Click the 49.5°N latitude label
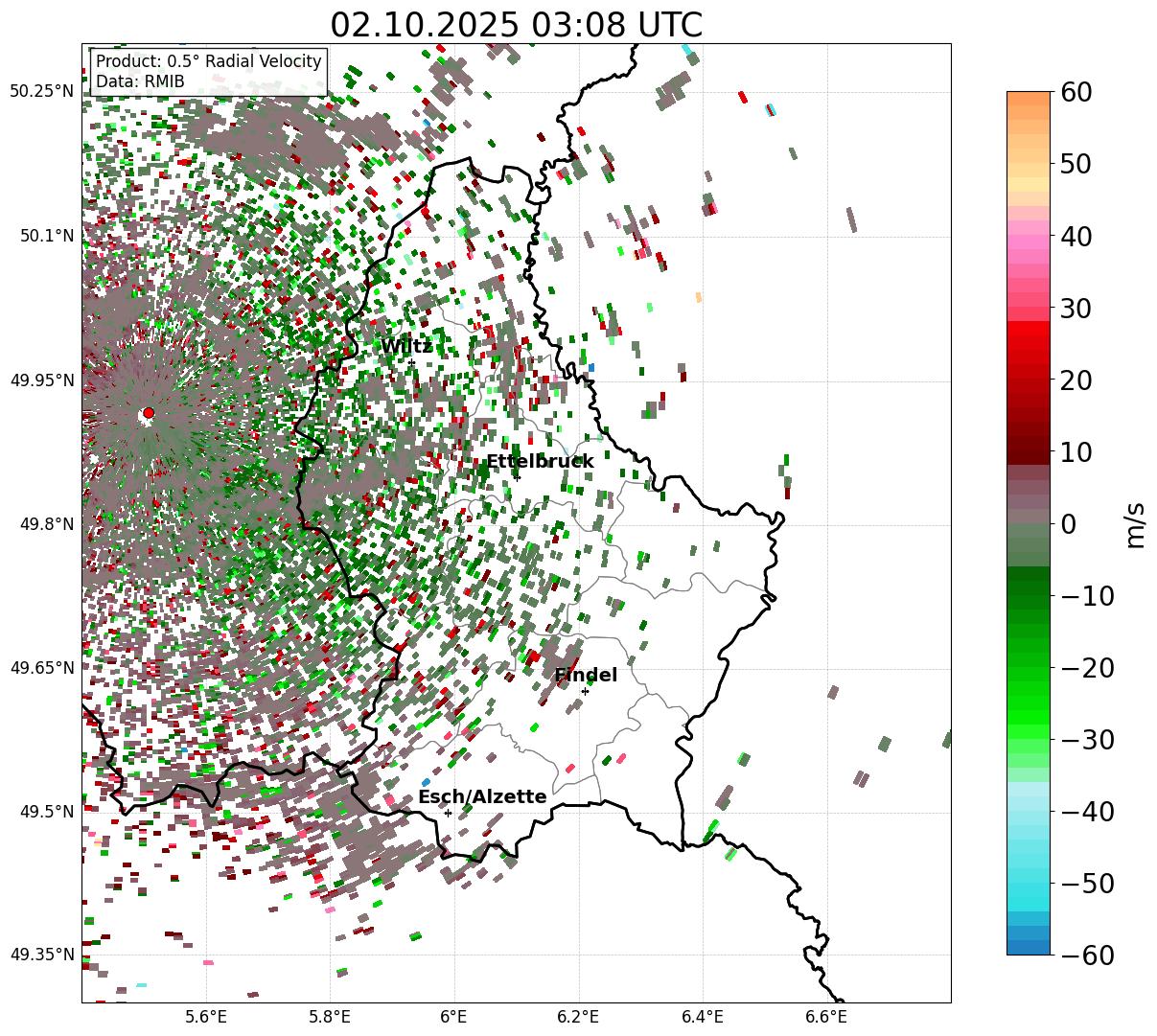Screen dimensions: 1157x1036 pyautogui.click(x=46, y=812)
